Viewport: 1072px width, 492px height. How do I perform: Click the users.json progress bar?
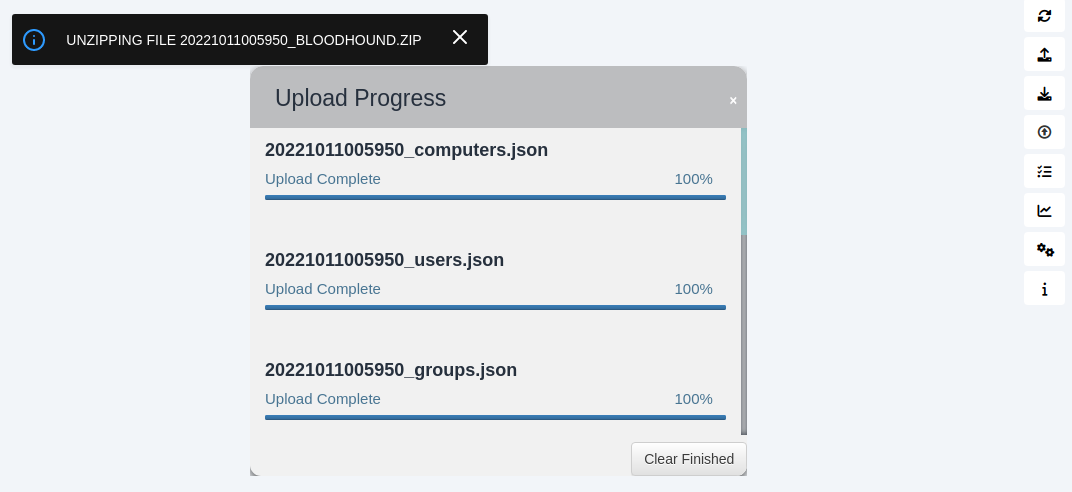(495, 308)
